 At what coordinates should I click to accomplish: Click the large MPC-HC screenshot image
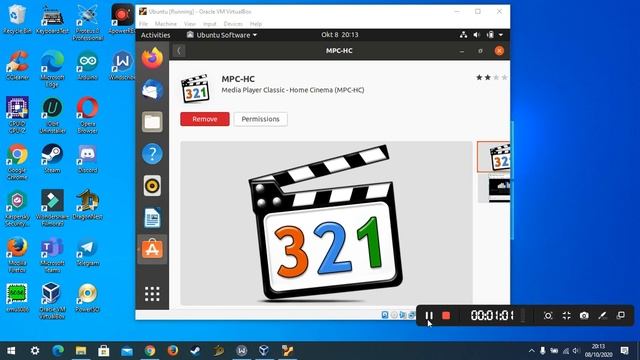point(326,223)
